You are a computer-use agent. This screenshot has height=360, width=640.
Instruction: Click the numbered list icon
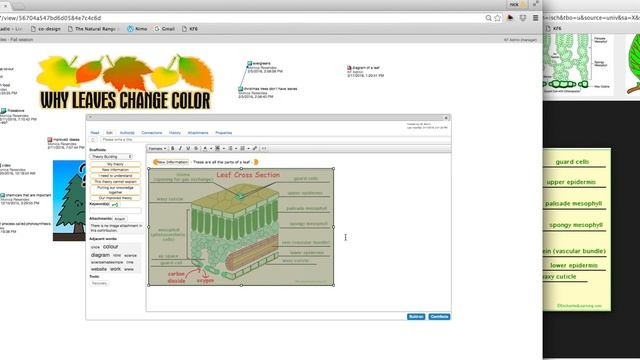pos(242,149)
